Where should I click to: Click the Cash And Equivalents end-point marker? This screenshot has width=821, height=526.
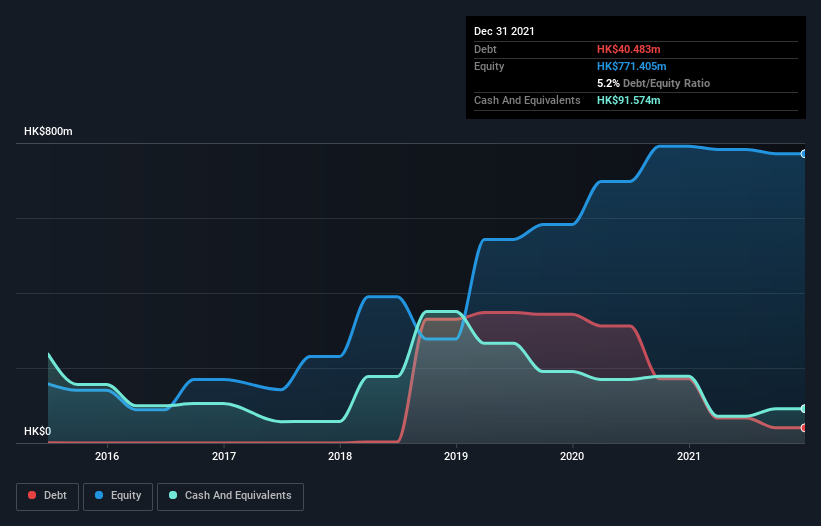804,409
